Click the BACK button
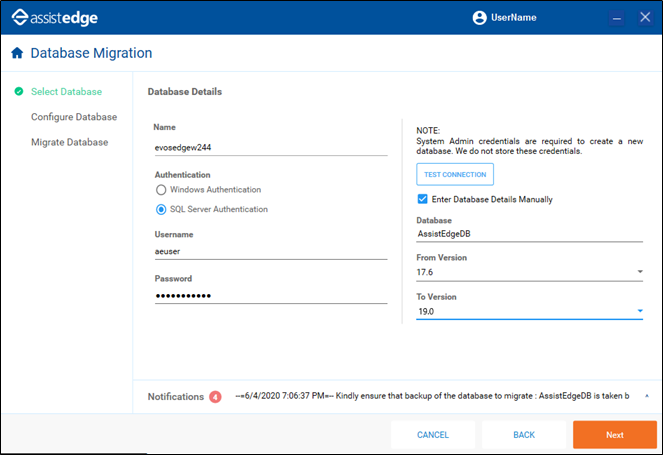The height and width of the screenshot is (455, 663). (524, 435)
